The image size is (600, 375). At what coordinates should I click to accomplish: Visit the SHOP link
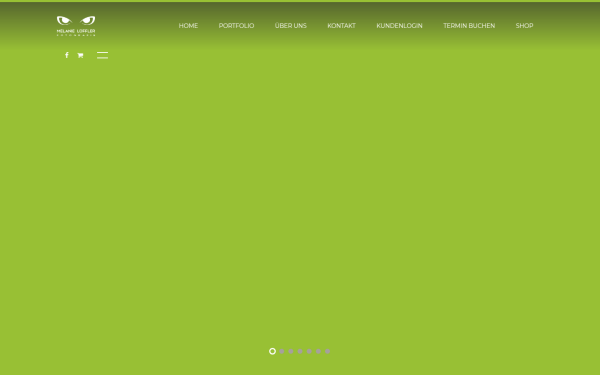(x=524, y=26)
